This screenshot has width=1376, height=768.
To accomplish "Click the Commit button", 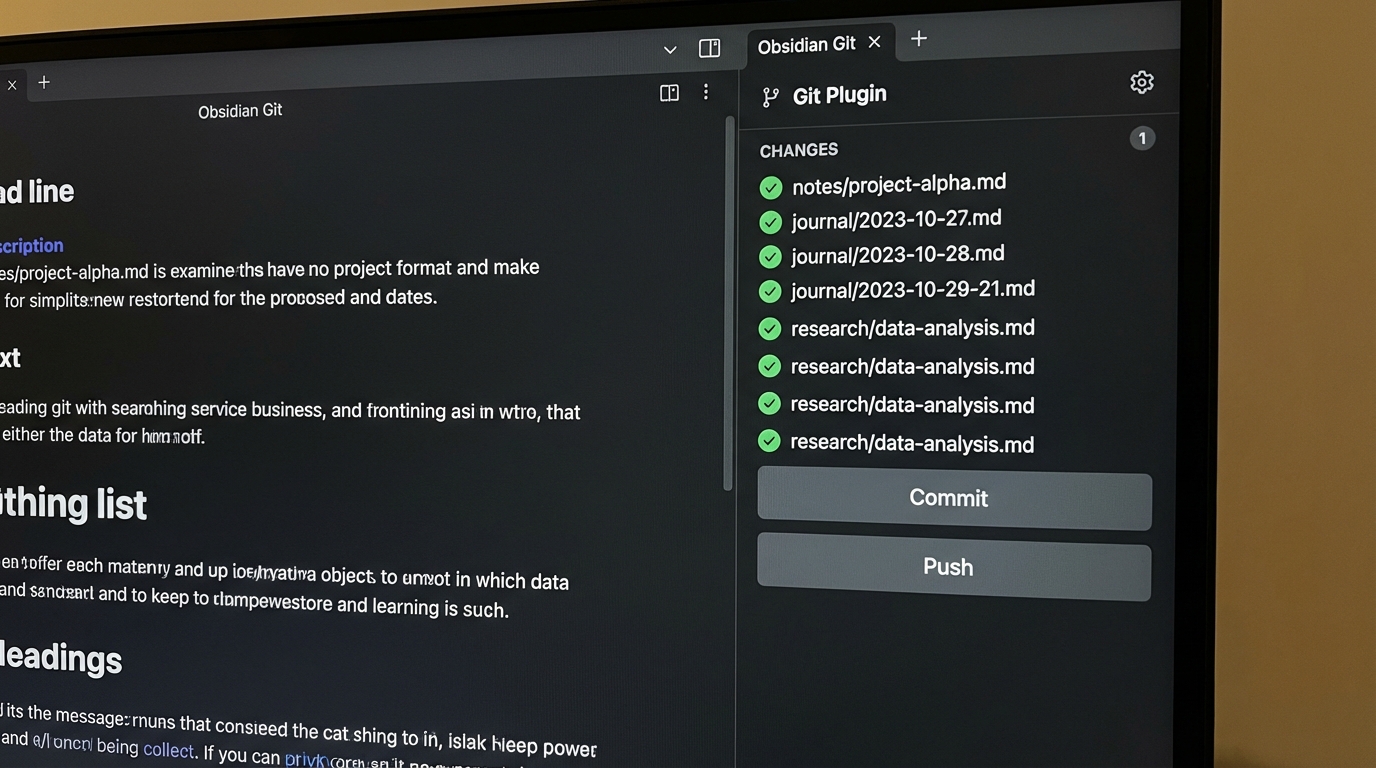I will pos(954,497).
